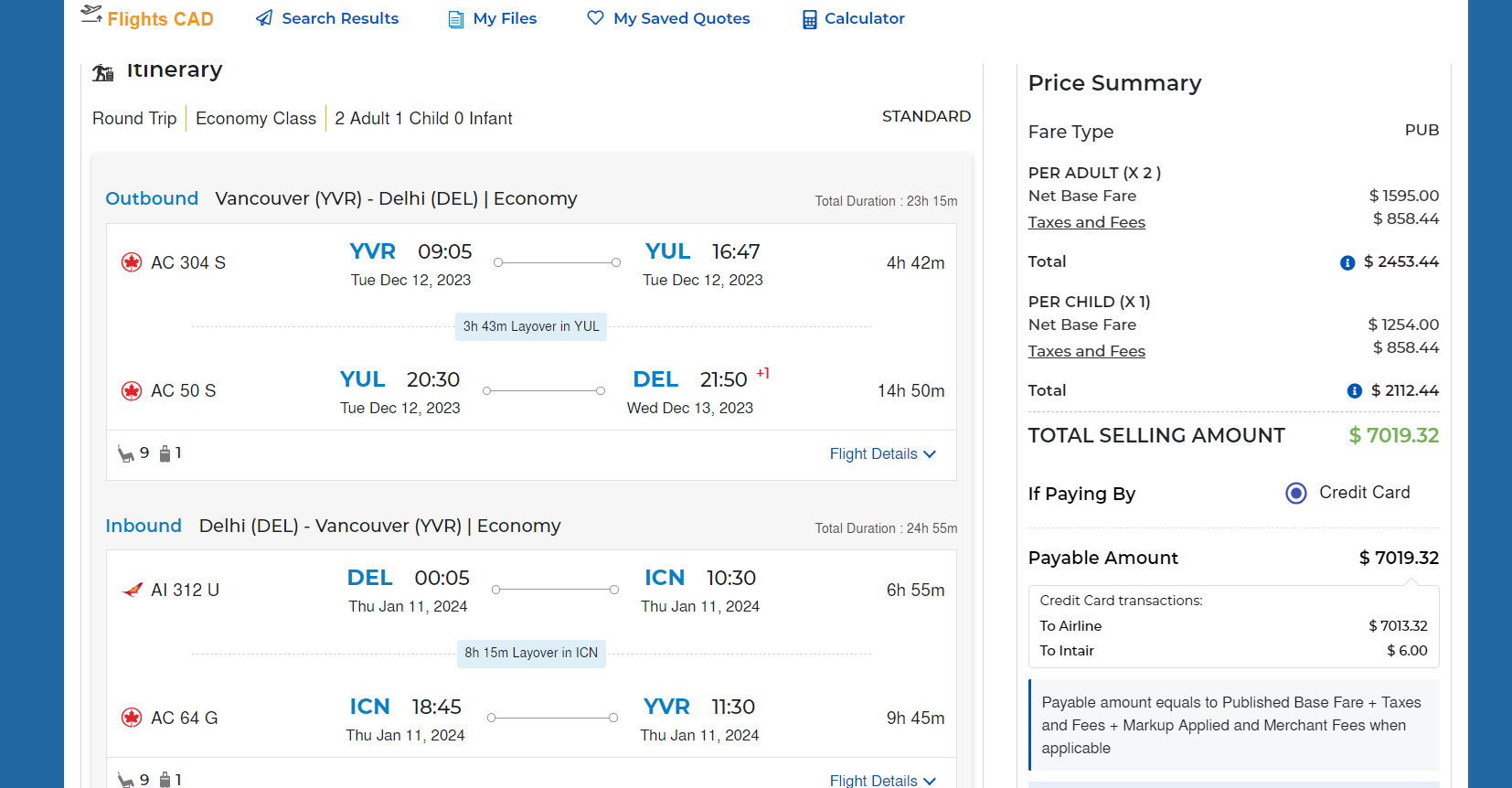Click the outbound baggage allowance icon
Image resolution: width=1512 pixels, height=788 pixels.
click(165, 453)
